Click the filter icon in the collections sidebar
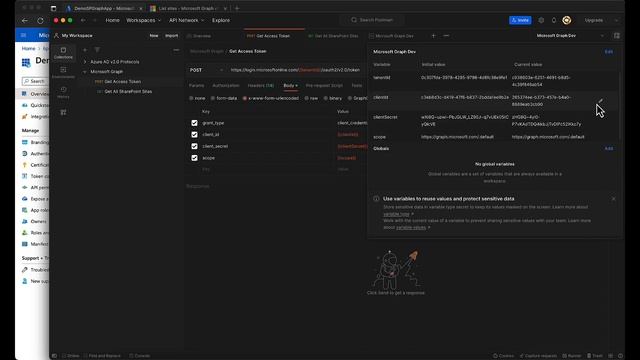 [x=97, y=50]
